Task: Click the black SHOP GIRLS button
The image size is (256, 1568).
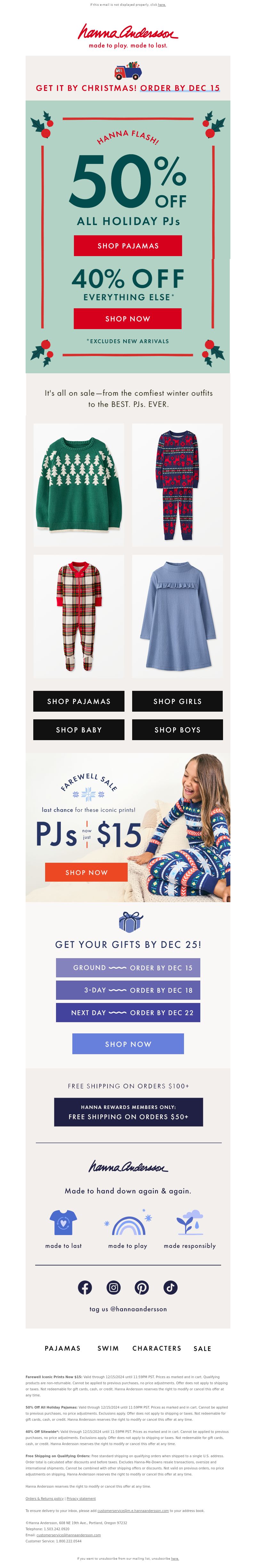Action: coord(178,701)
